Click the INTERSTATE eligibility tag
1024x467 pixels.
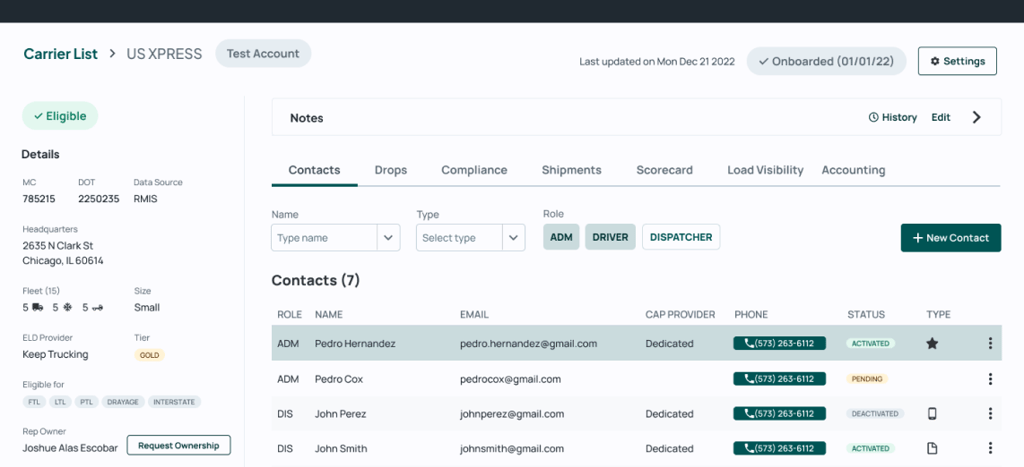[x=174, y=402]
